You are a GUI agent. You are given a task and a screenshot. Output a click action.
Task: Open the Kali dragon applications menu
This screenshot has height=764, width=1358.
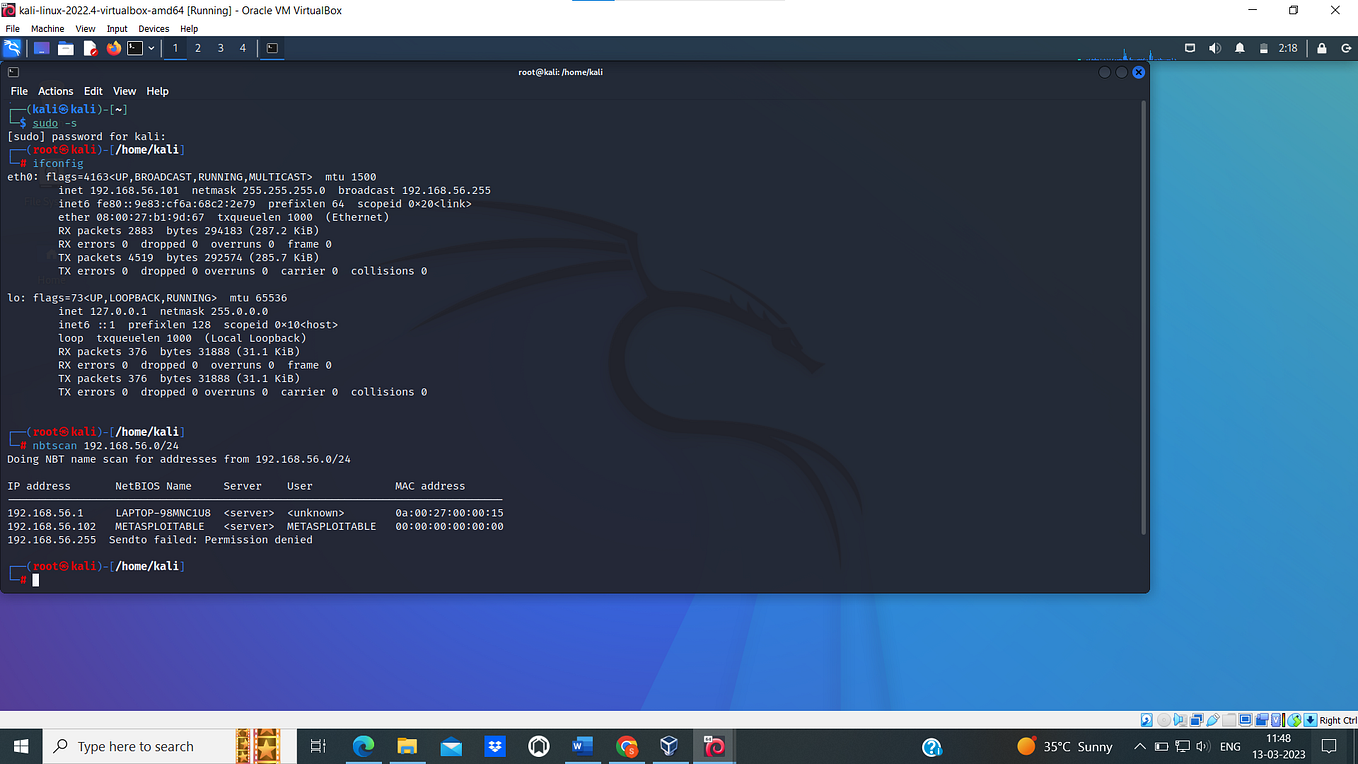pos(12,48)
